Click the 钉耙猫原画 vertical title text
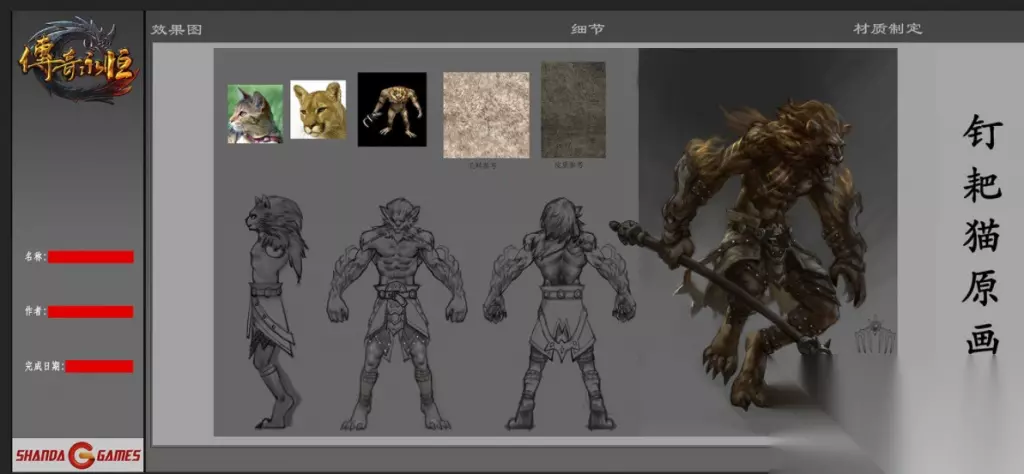Viewport: 1024px width, 474px height. coord(981,235)
